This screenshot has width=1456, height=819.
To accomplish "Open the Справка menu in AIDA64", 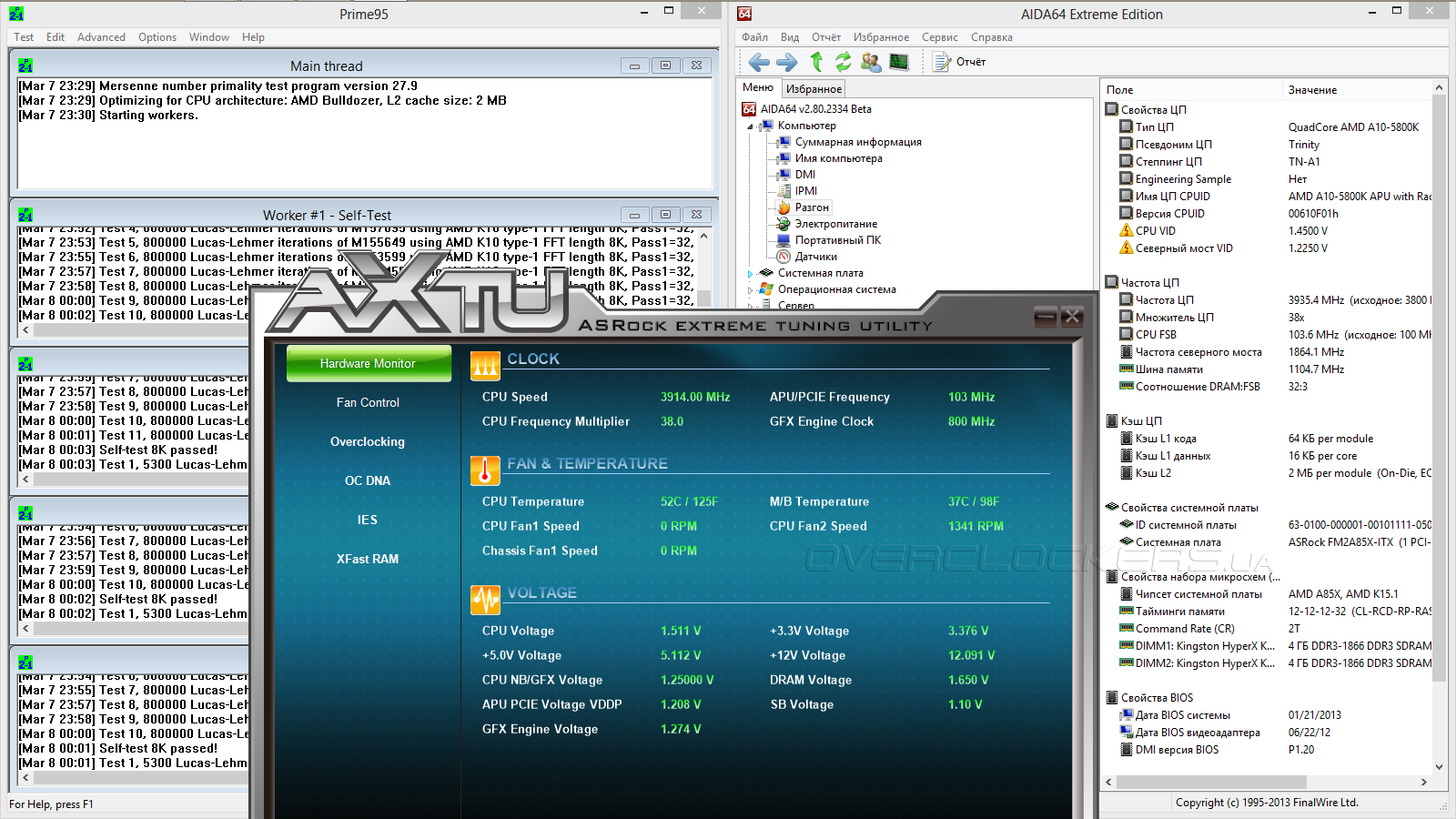I will (992, 37).
